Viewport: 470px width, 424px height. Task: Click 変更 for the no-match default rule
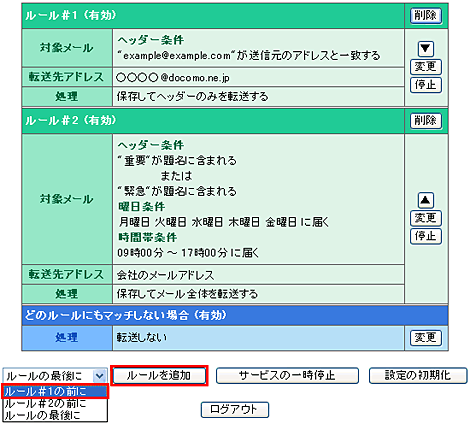426,338
